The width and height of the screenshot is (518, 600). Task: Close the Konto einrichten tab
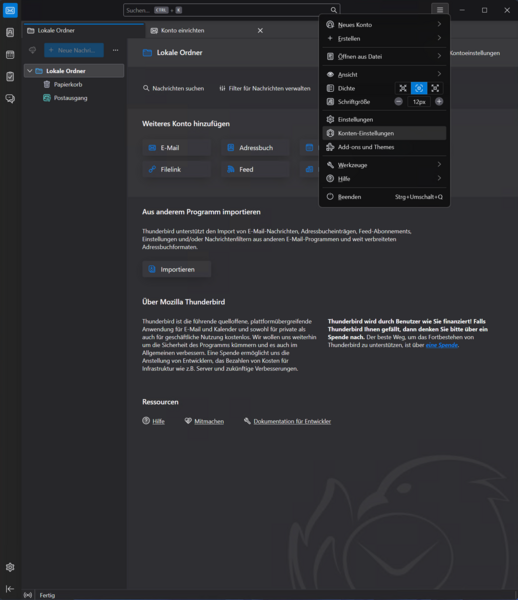(260, 31)
